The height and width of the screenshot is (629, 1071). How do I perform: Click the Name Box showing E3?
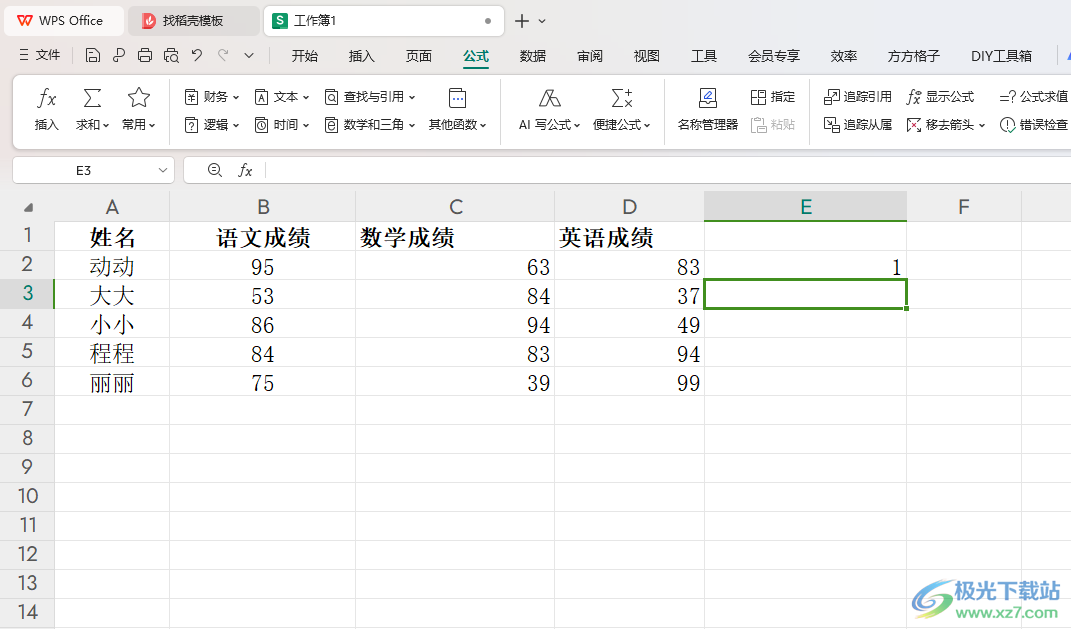pyautogui.click(x=84, y=170)
